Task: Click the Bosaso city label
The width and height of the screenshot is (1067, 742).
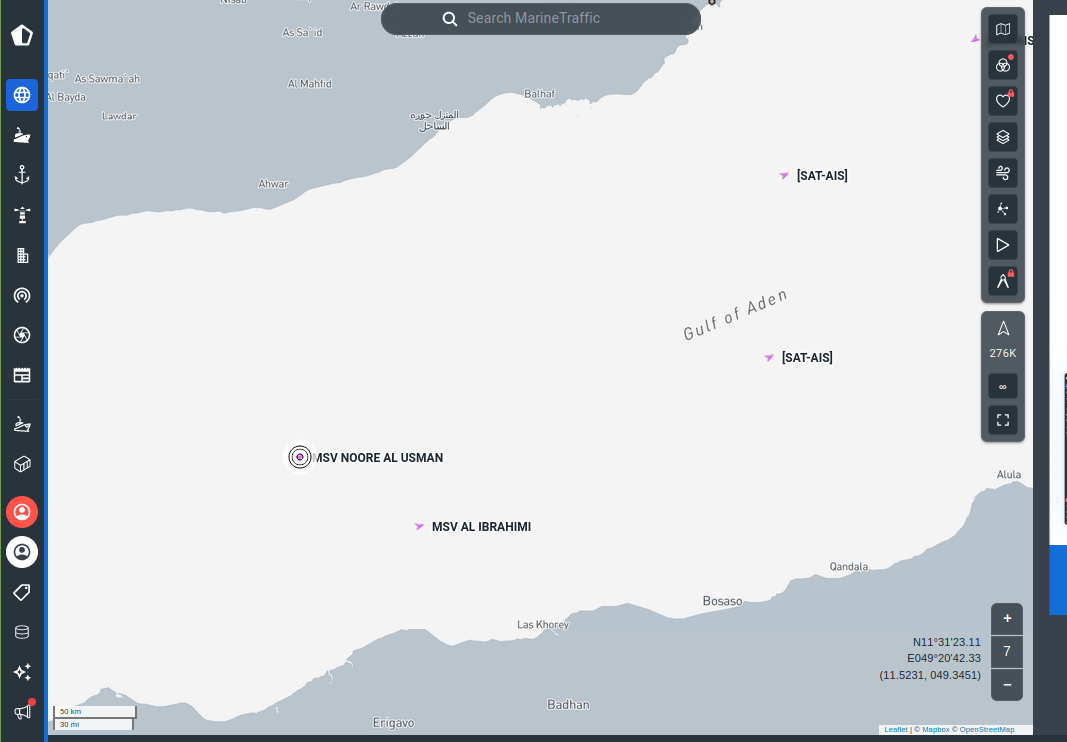Action: 723,601
